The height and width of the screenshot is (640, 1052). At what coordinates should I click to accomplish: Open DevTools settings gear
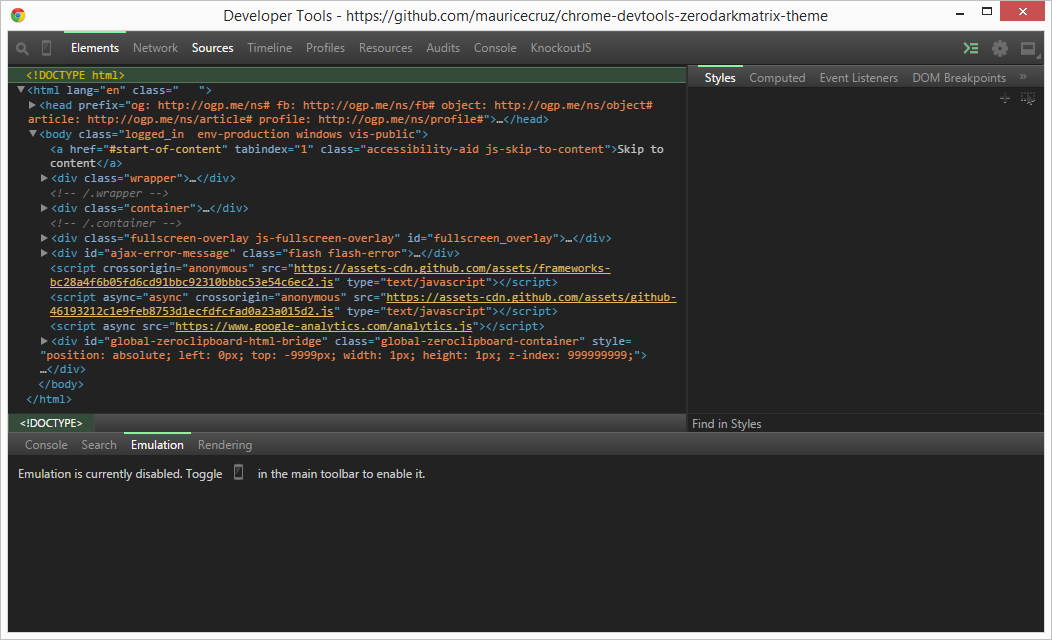(1000, 48)
